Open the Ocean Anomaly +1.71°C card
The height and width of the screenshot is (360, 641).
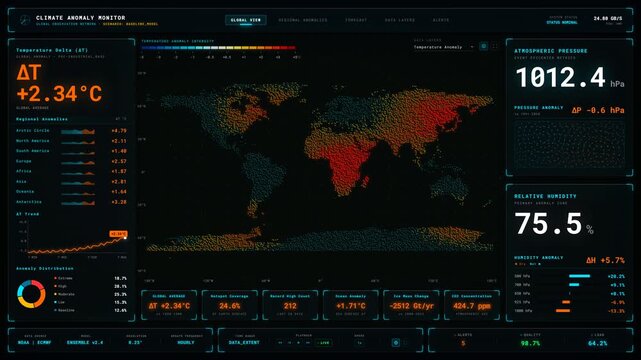pyautogui.click(x=350, y=305)
